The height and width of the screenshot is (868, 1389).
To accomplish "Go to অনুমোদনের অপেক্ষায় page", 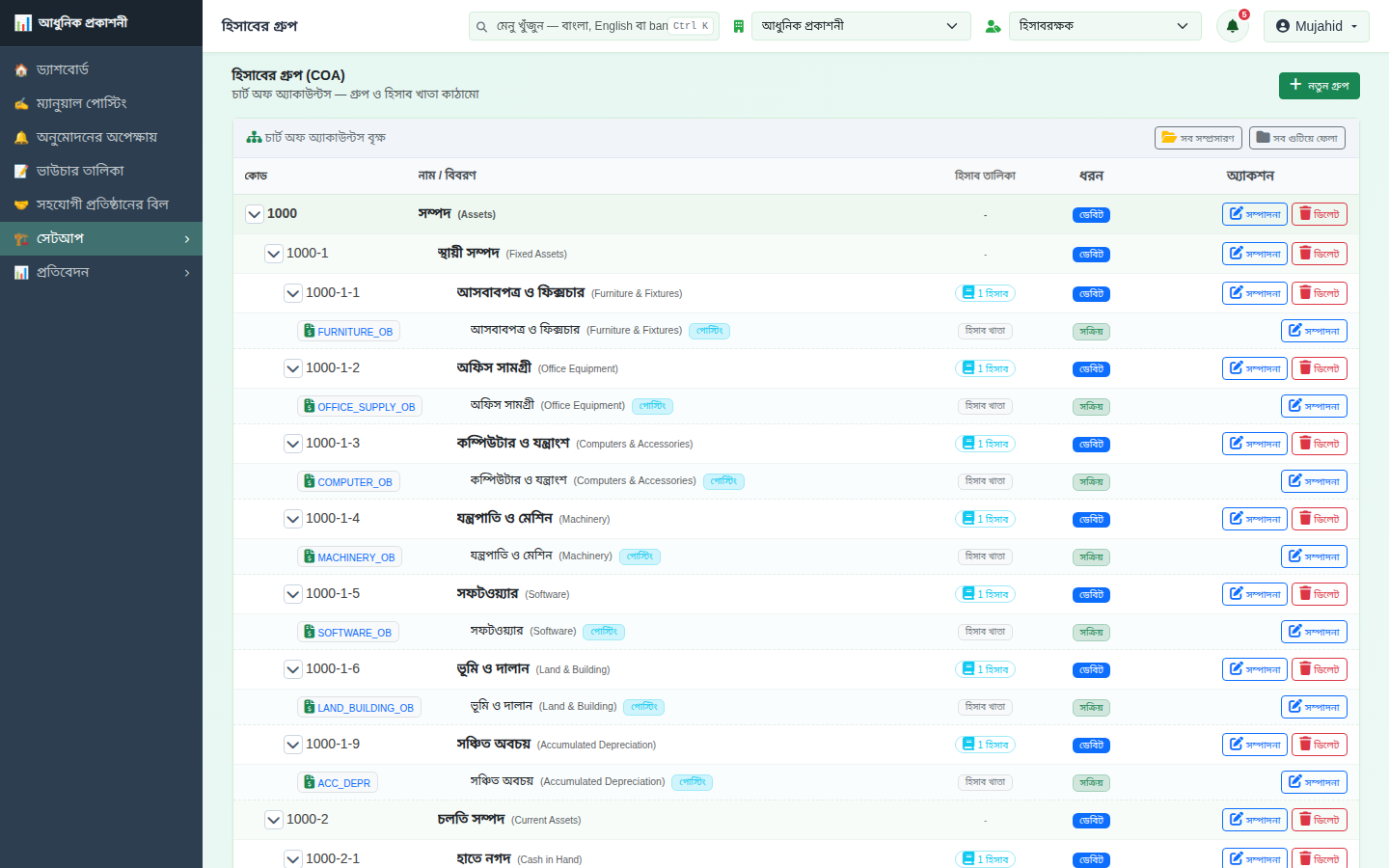I will coord(101,137).
